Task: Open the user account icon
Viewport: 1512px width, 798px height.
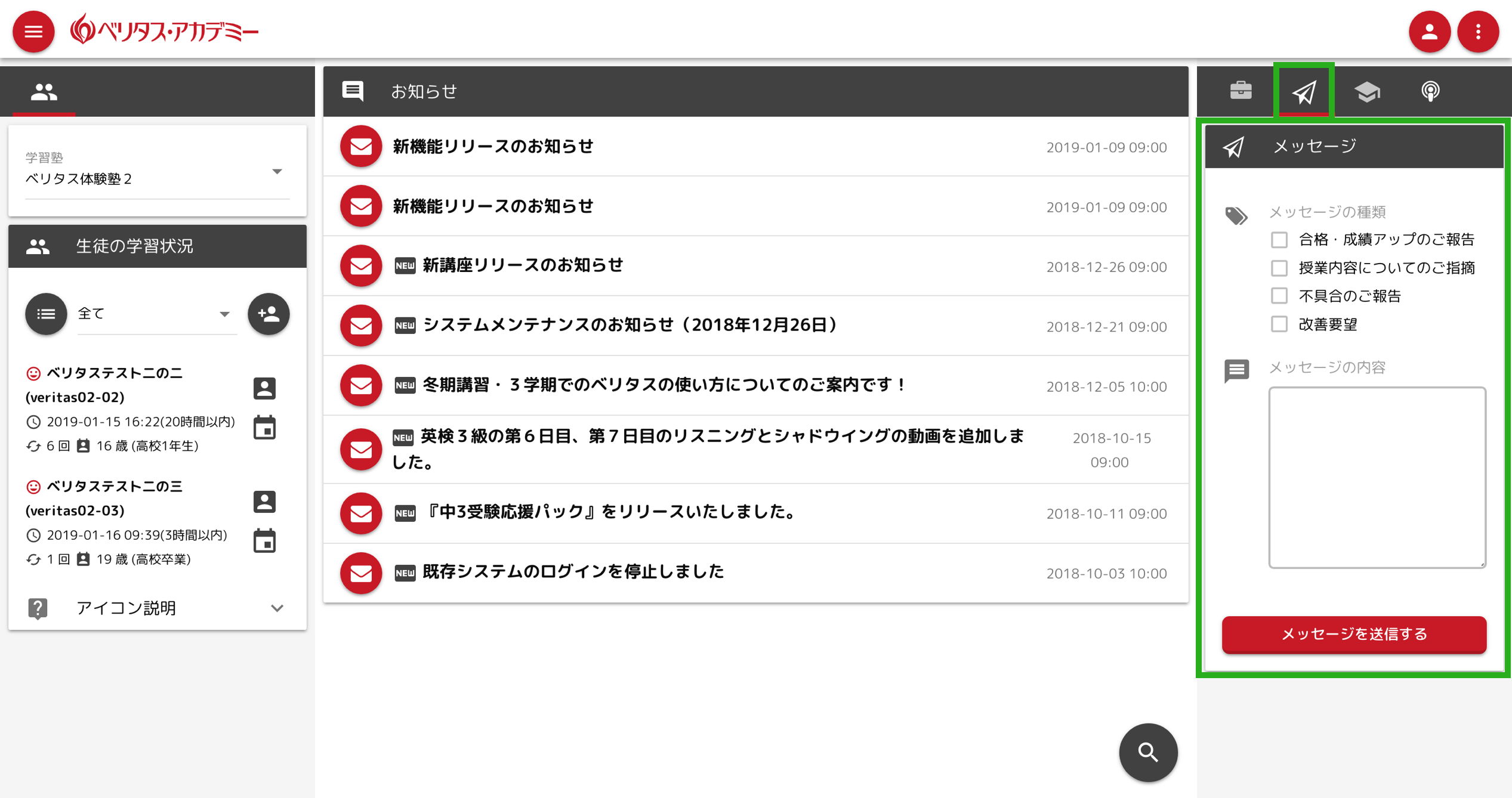Action: tap(1429, 32)
